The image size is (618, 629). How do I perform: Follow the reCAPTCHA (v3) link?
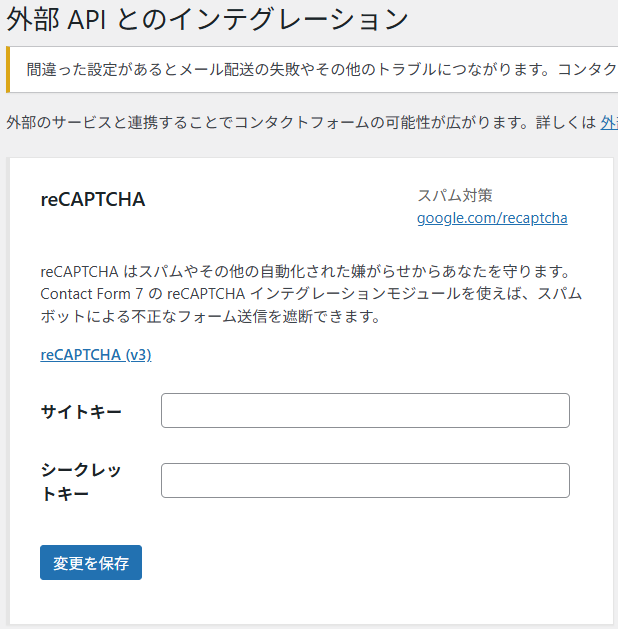[96, 355]
